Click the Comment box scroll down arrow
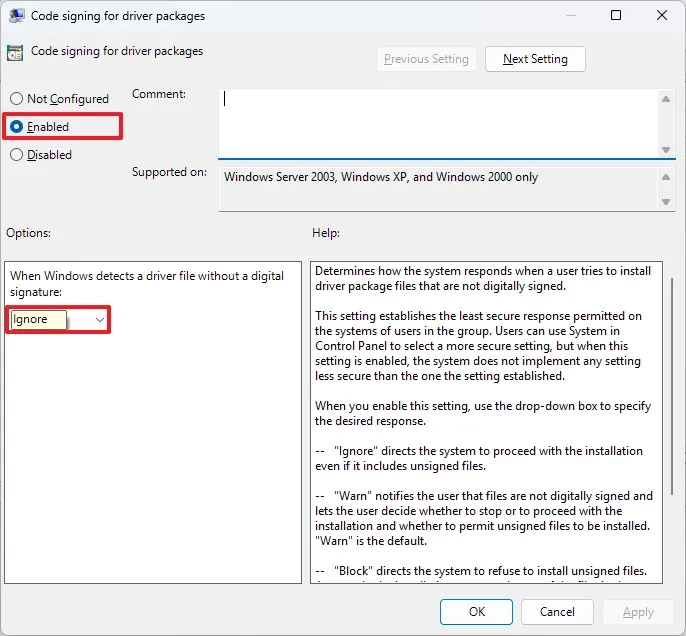This screenshot has width=686, height=636. [x=666, y=150]
